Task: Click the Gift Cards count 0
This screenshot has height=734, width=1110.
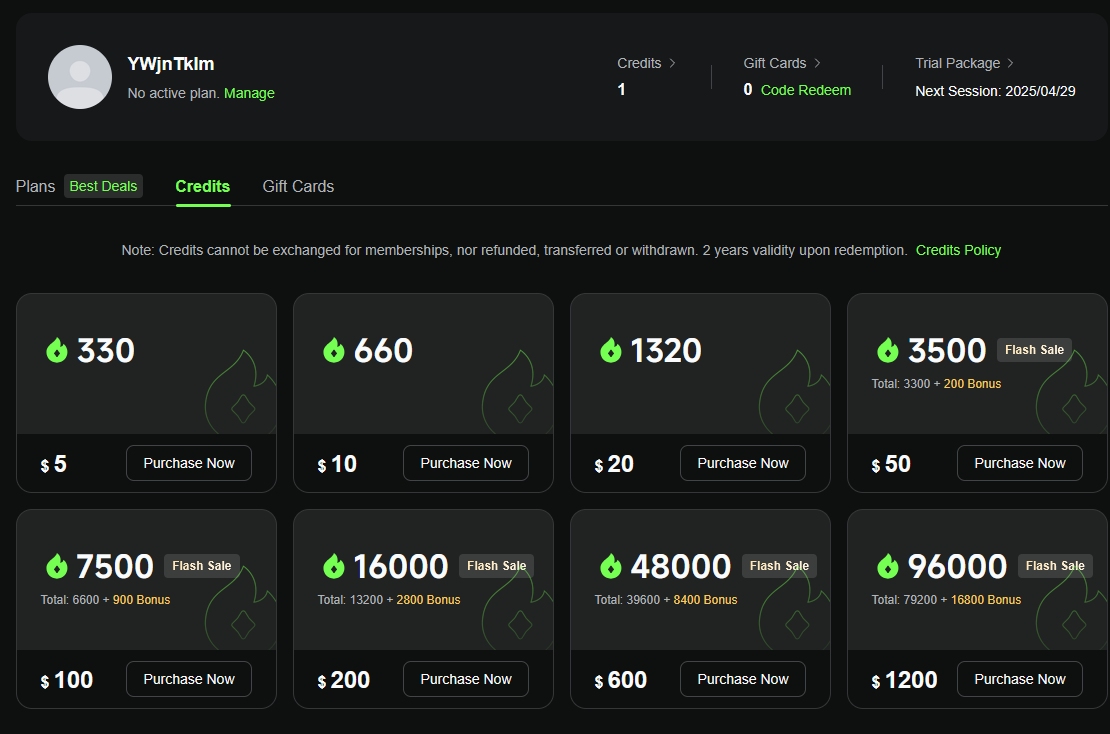Action: tap(748, 89)
